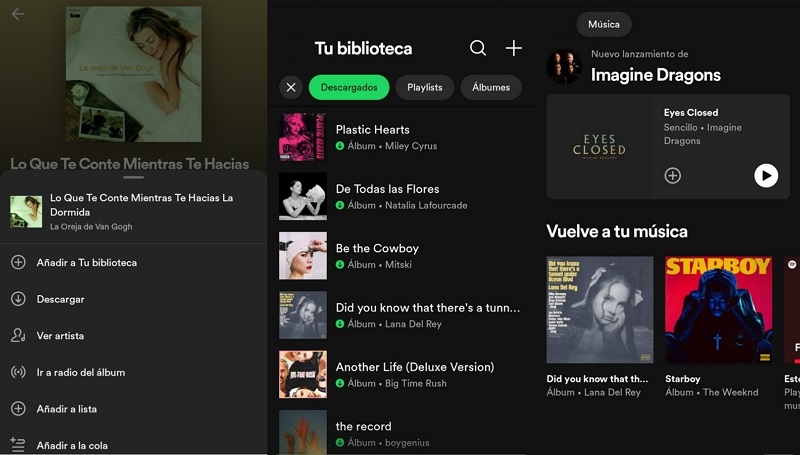Click 'Did you know that th...' caption under cover

(x=597, y=378)
